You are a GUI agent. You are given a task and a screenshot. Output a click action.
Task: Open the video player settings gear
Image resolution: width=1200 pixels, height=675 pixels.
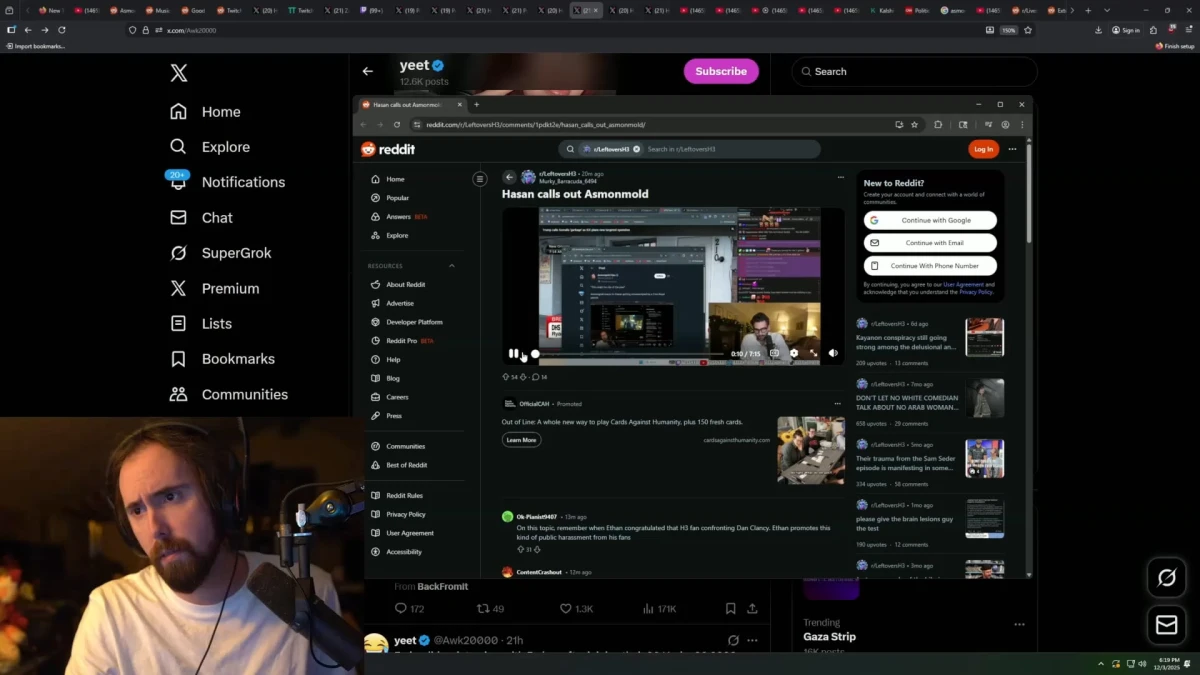point(795,352)
